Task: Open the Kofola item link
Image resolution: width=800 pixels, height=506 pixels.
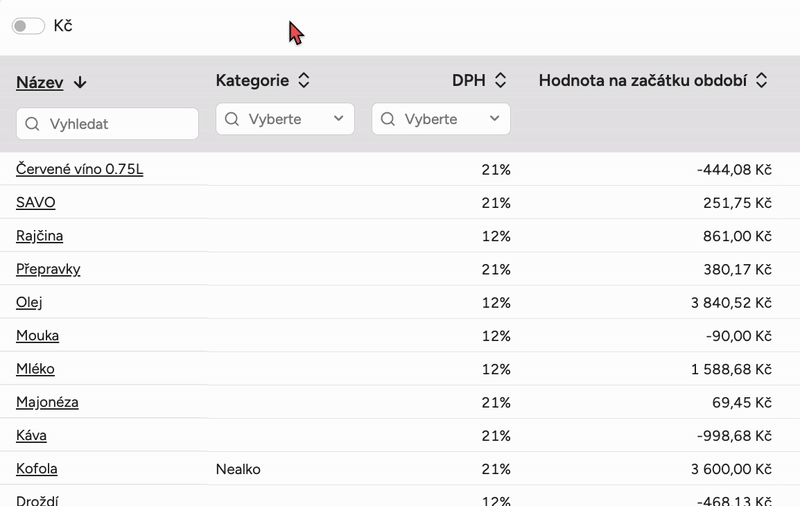Action: coord(37,468)
